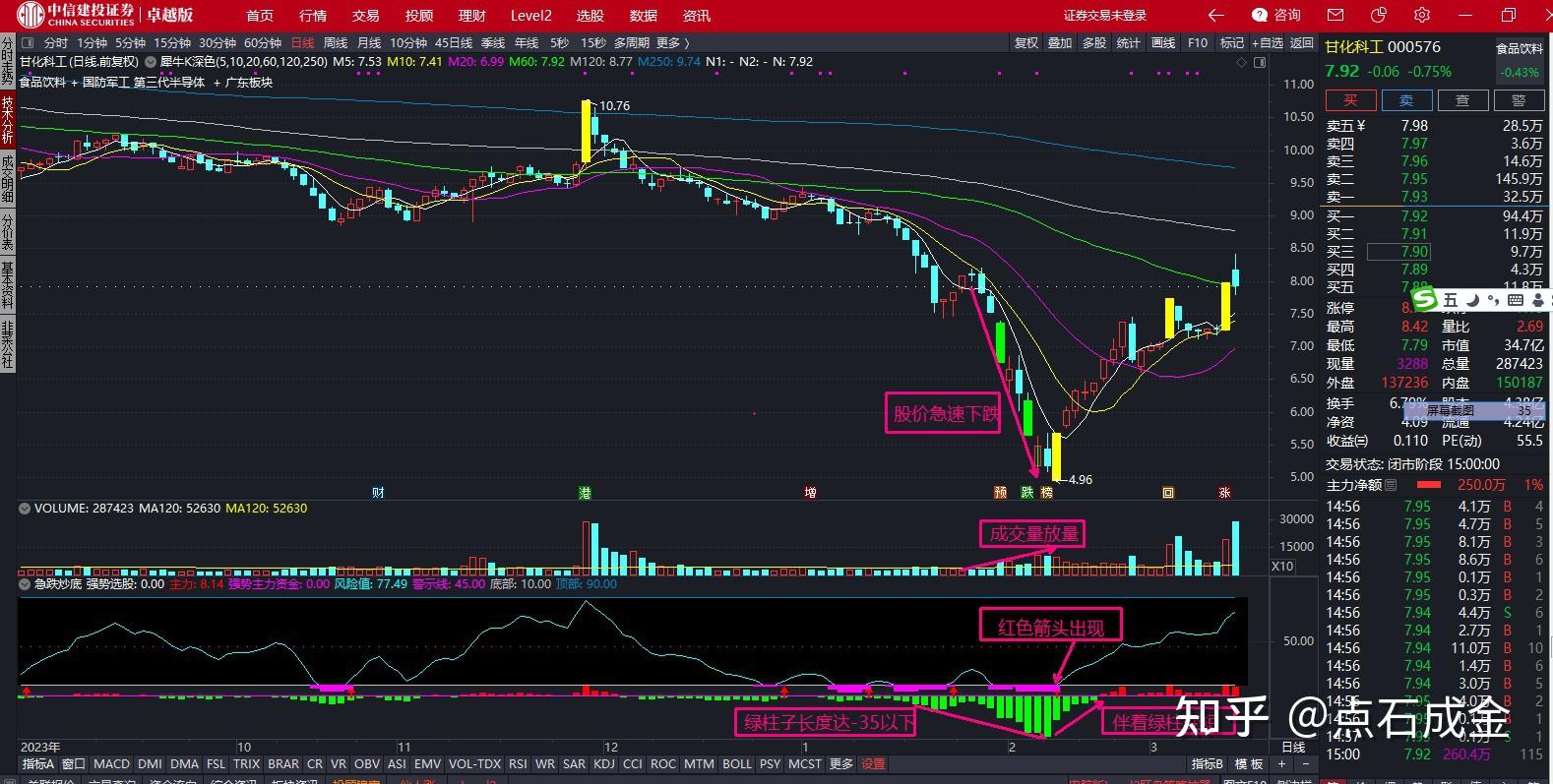The image size is (1553, 784).
Task: Click the ¥ icon beside 卖五
Action: coord(1361,126)
